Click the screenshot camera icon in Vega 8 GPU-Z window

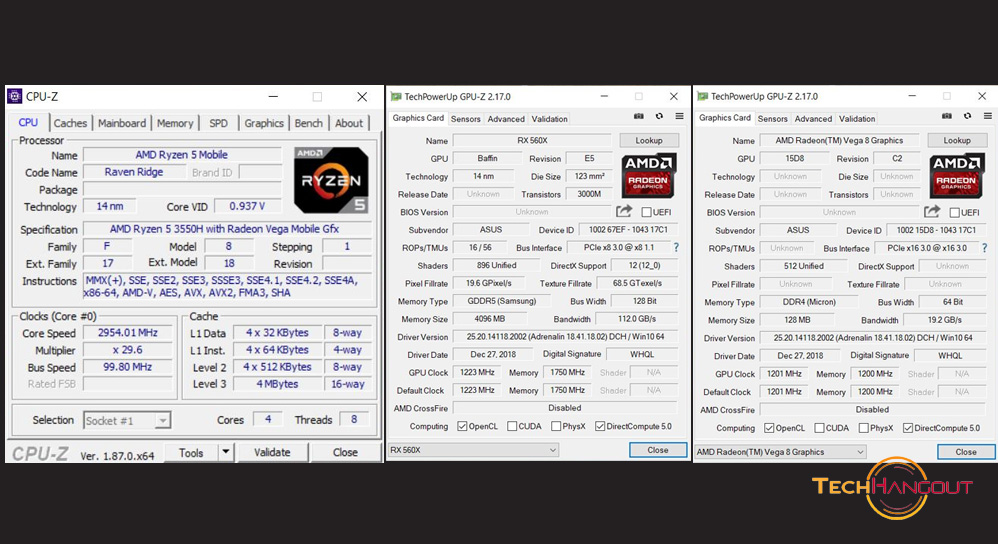pos(946,116)
